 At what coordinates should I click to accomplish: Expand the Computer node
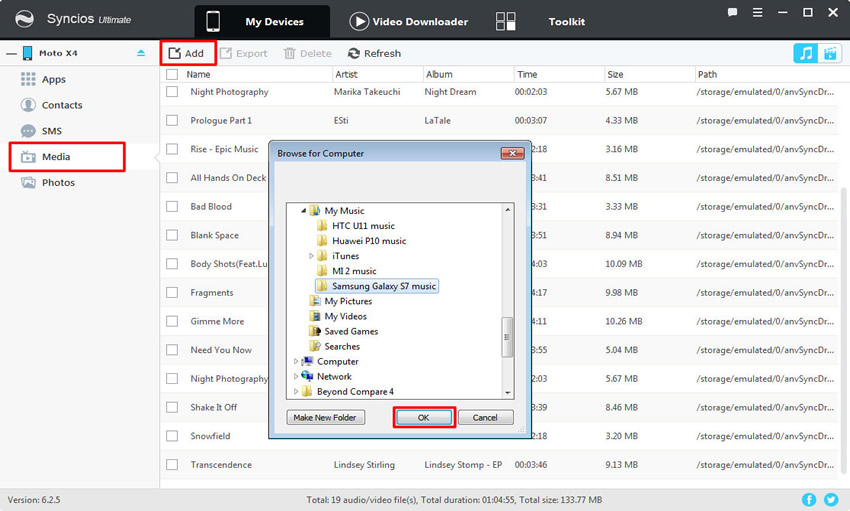[x=295, y=361]
